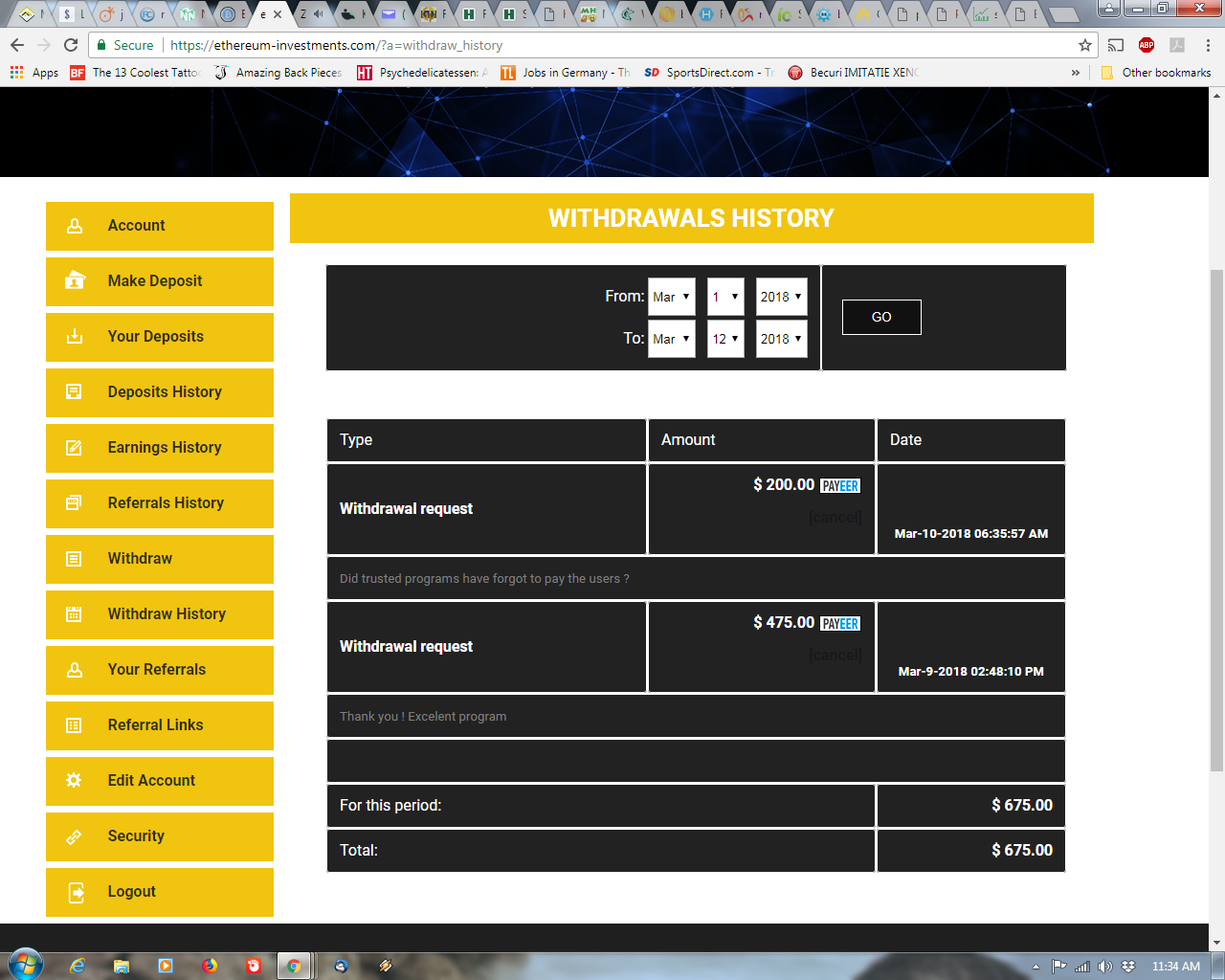
Task: Open the From month dropdown
Action: point(671,297)
